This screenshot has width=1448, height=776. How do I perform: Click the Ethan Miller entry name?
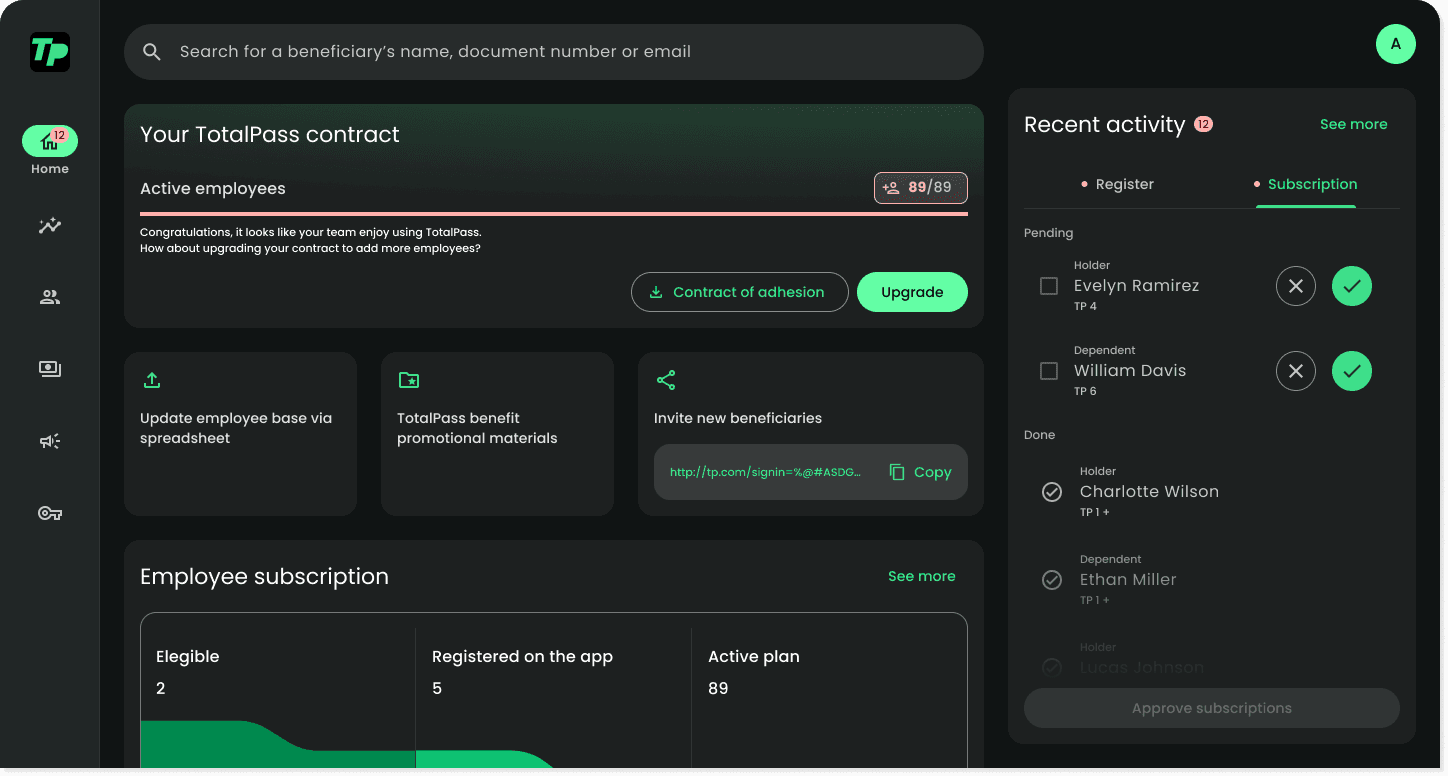point(1128,580)
